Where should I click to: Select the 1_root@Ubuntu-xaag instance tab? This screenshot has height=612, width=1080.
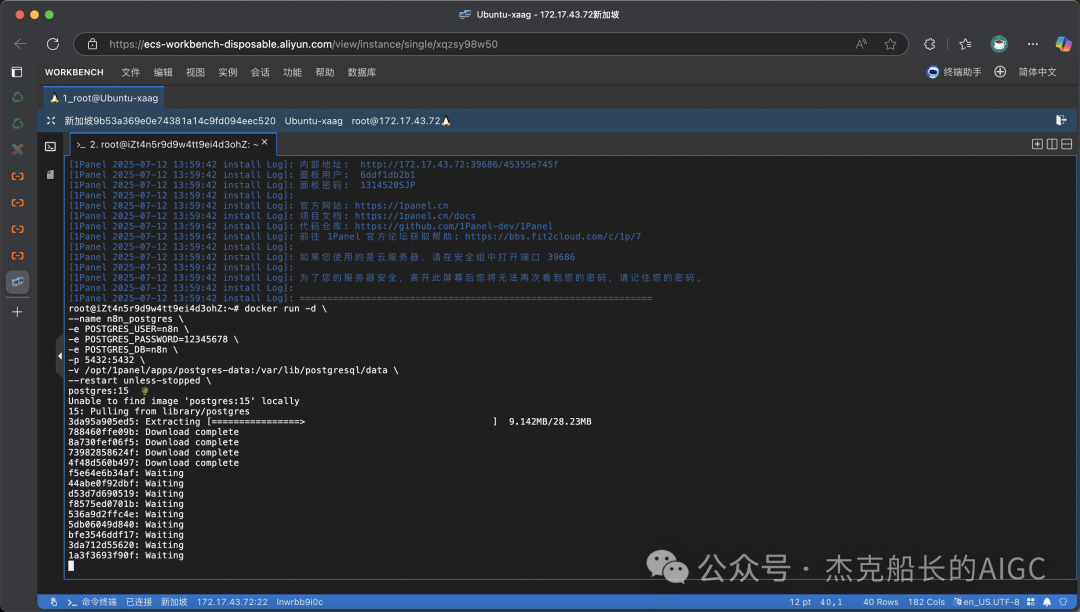[104, 98]
